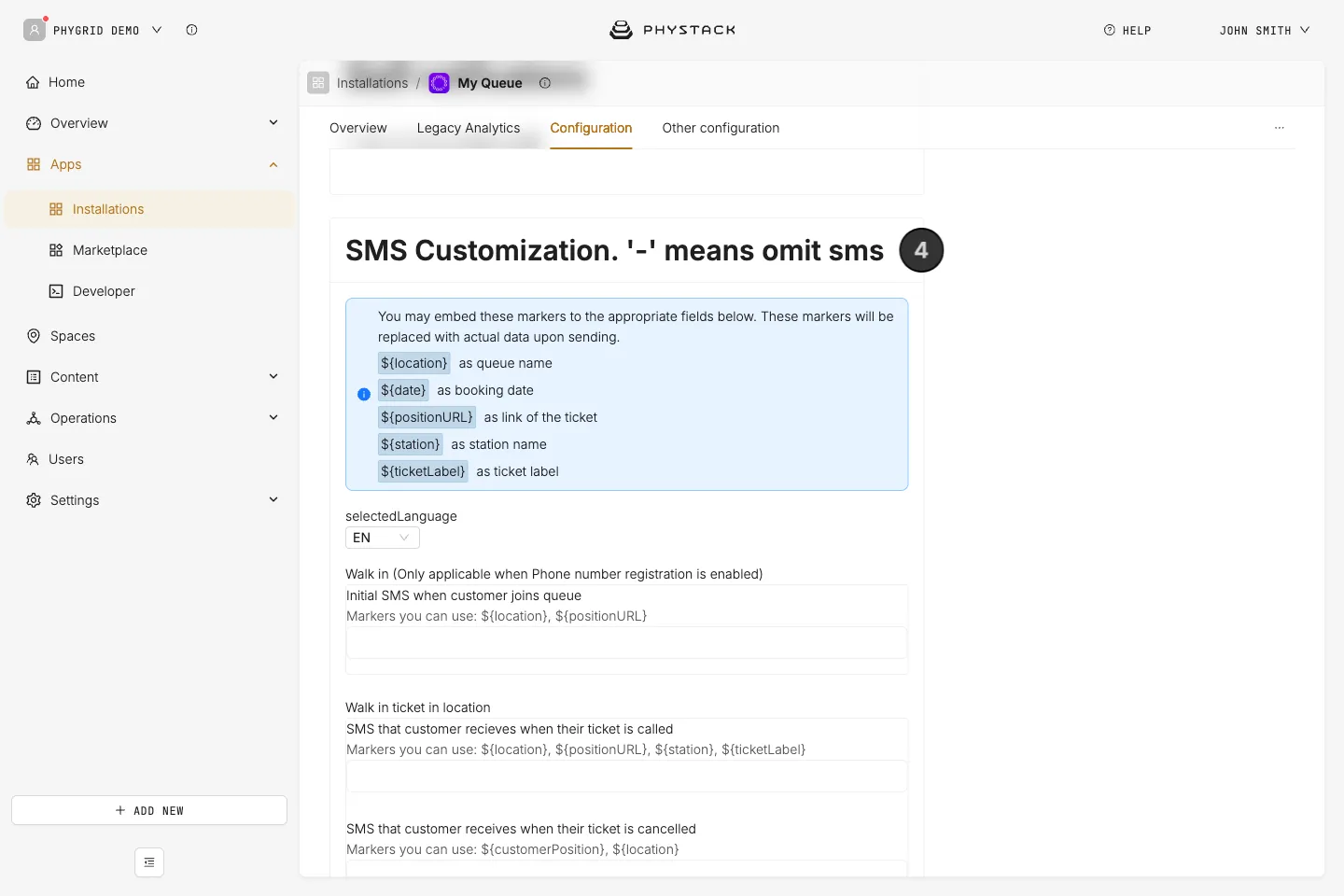Click the info icon beside PhyGrid Demo
1344x896 pixels.
(x=191, y=30)
